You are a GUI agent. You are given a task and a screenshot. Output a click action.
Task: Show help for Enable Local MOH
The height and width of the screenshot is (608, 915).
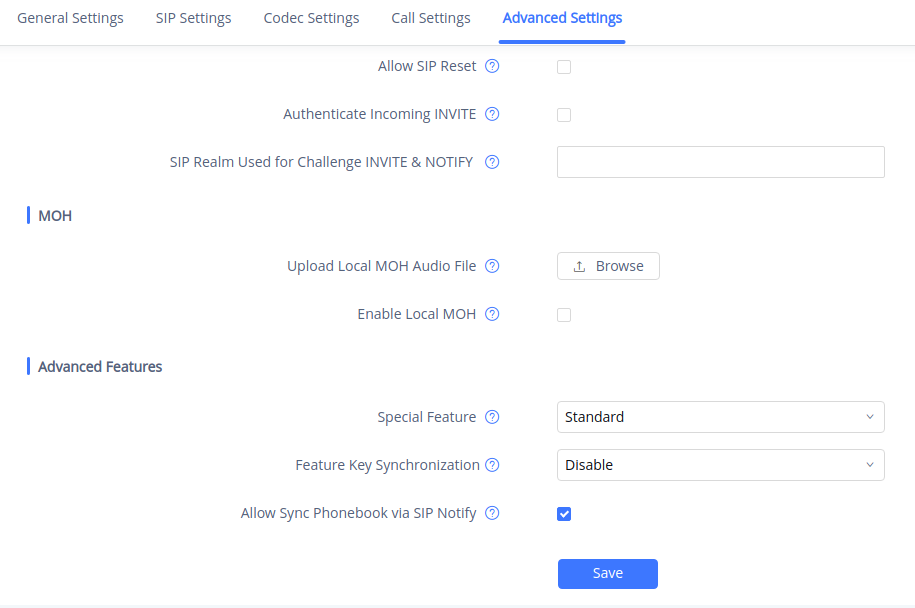coord(492,314)
